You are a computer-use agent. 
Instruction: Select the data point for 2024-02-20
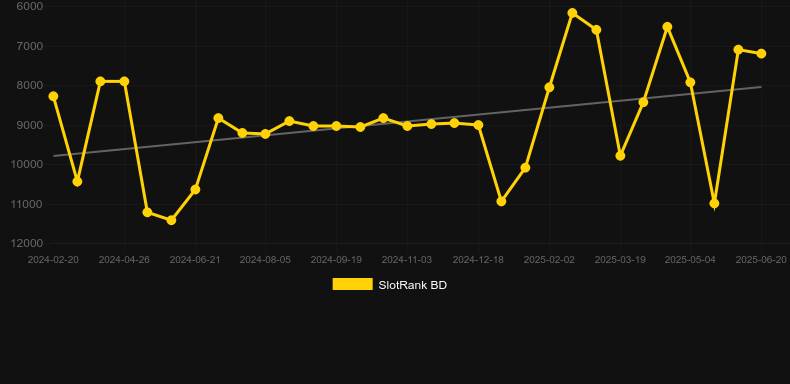tap(53, 96)
